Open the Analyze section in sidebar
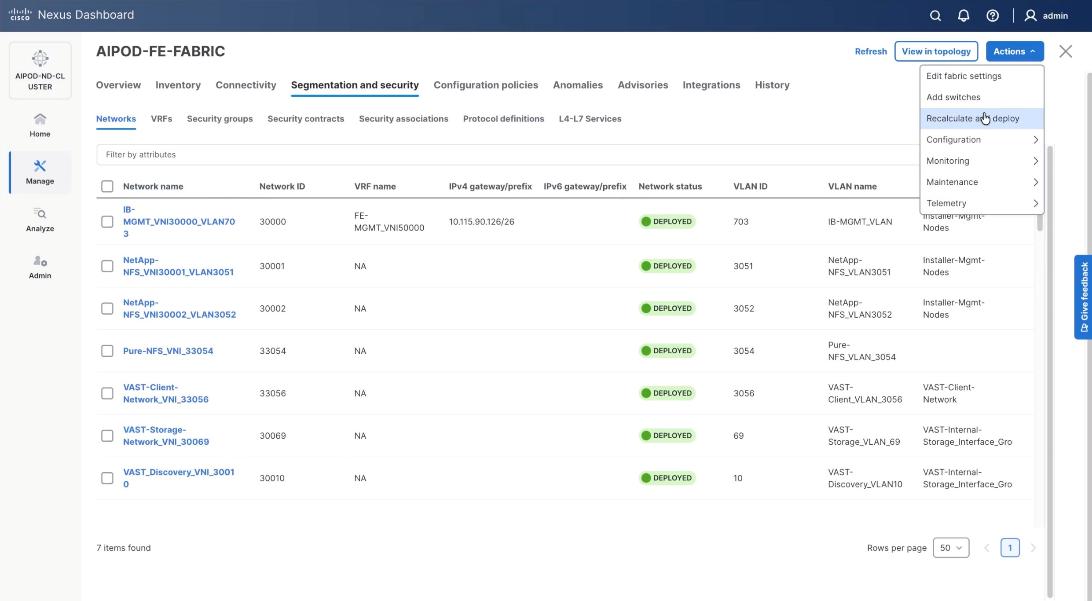 40,219
